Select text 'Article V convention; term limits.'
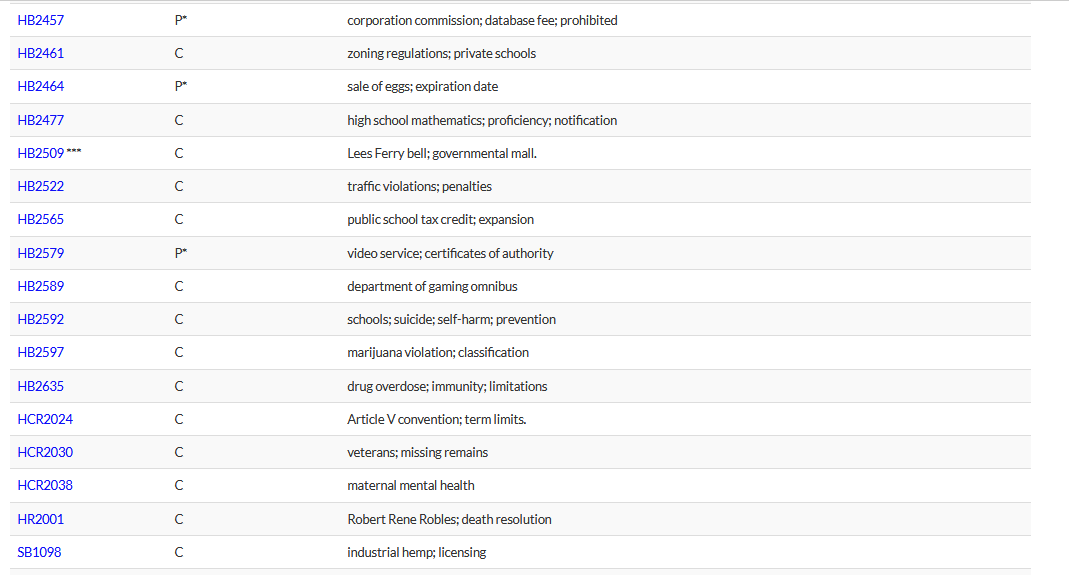The image size is (1069, 575). click(x=436, y=419)
